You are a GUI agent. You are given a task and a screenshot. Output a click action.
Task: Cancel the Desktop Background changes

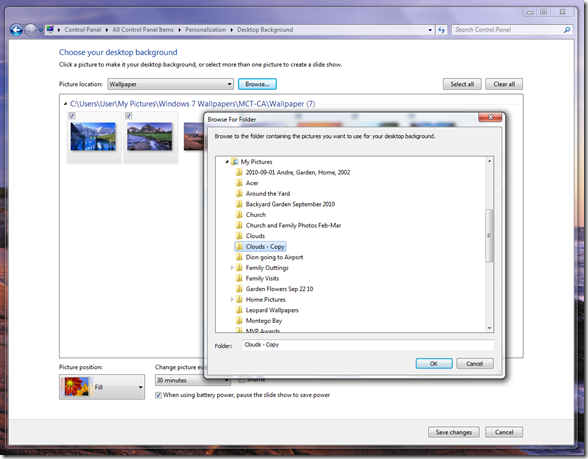click(504, 432)
